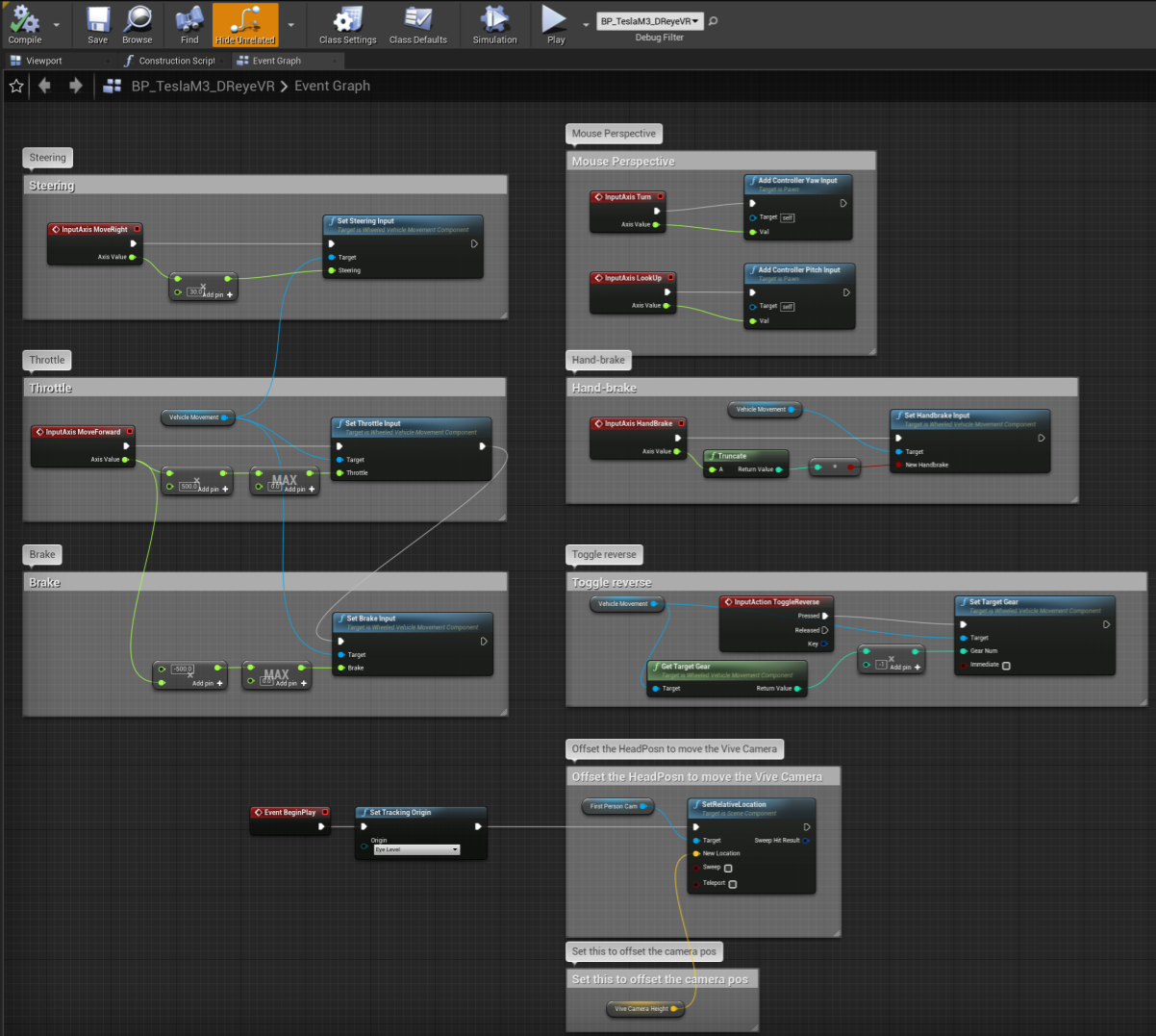Switch to Event Graph tab
The width and height of the screenshot is (1156, 1036).
tap(277, 61)
